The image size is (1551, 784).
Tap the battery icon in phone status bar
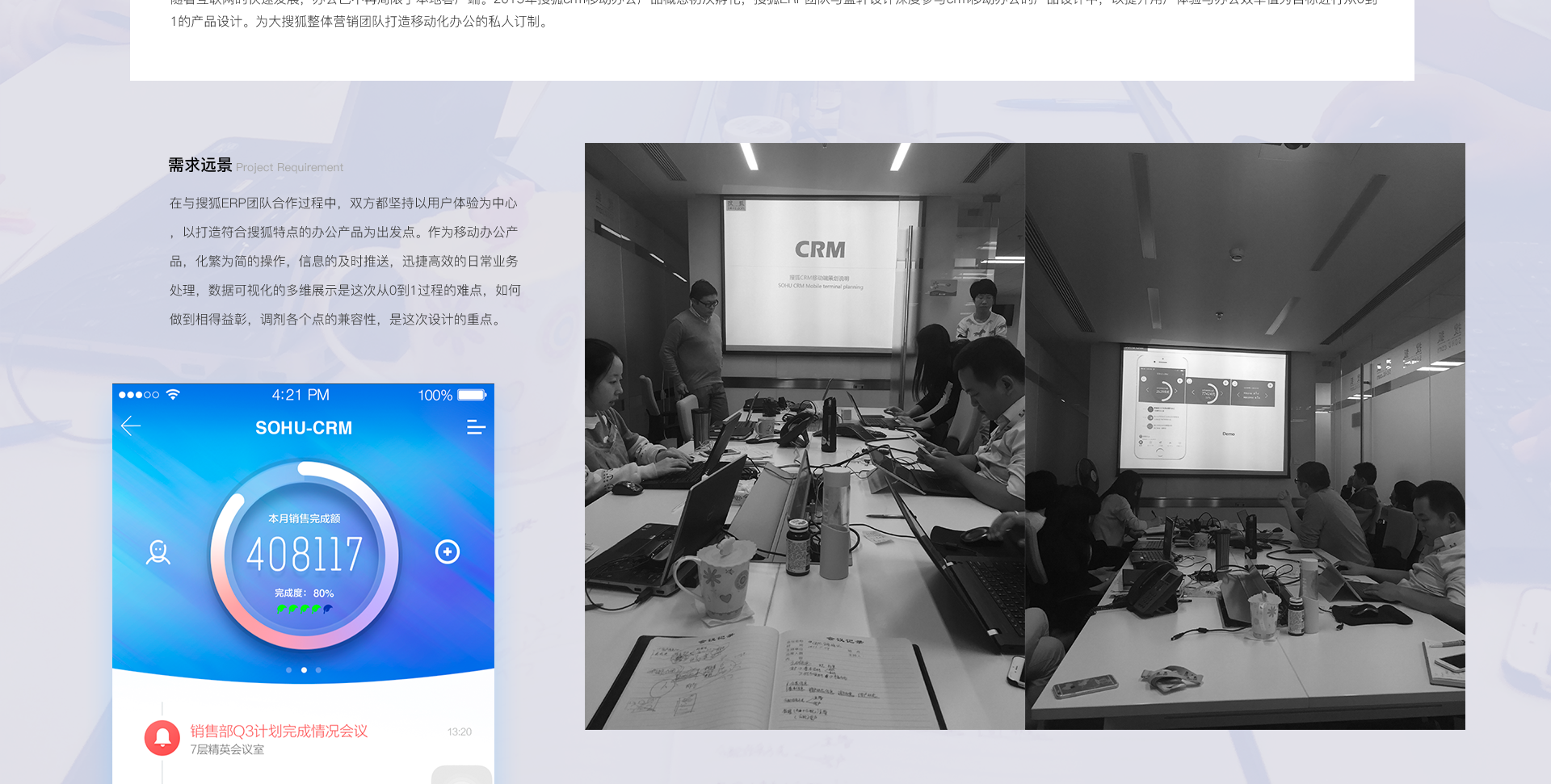[x=472, y=395]
